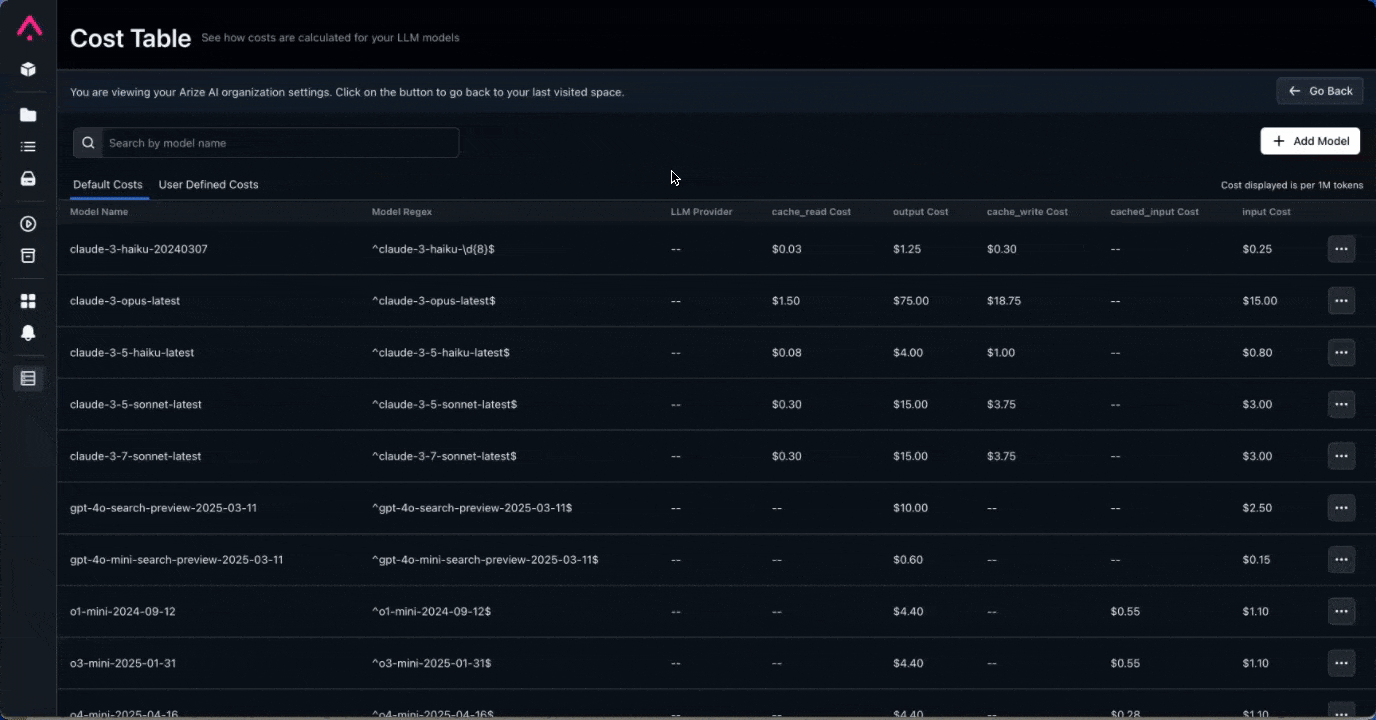Click the LLM Provider column header

701,212
